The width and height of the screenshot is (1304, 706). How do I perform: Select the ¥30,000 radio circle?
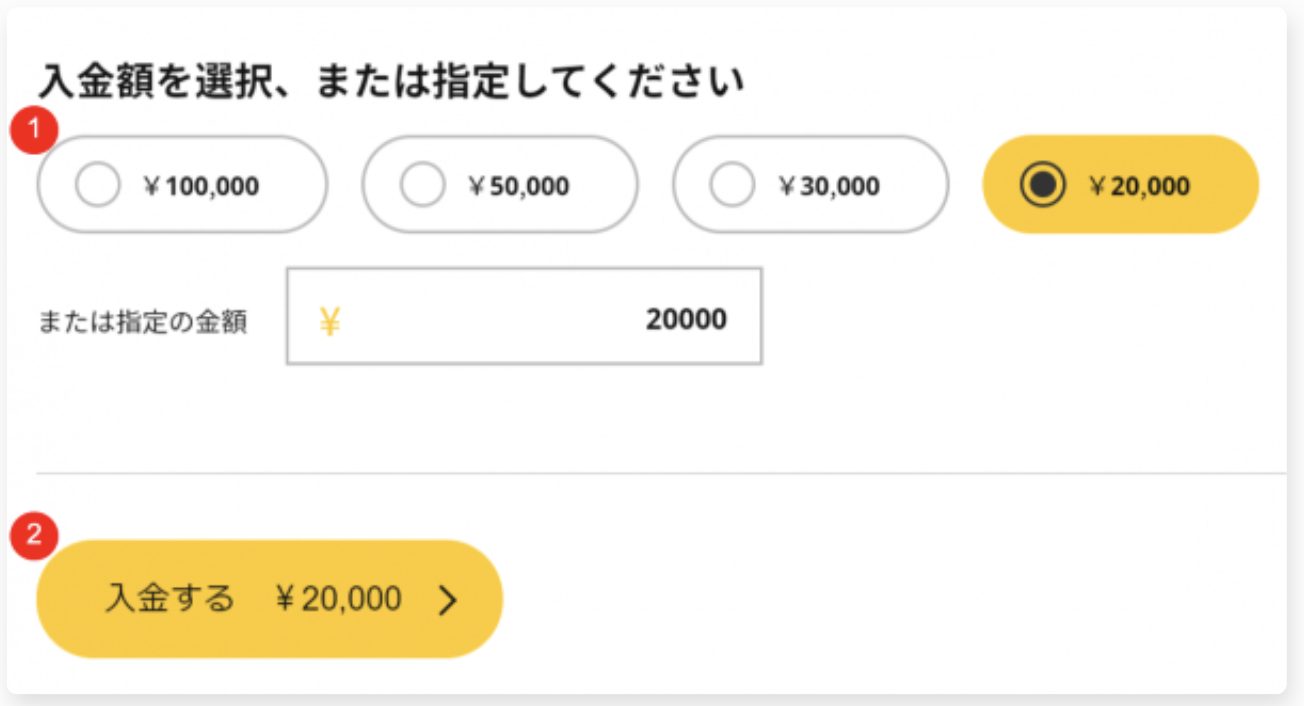pyautogui.click(x=732, y=185)
